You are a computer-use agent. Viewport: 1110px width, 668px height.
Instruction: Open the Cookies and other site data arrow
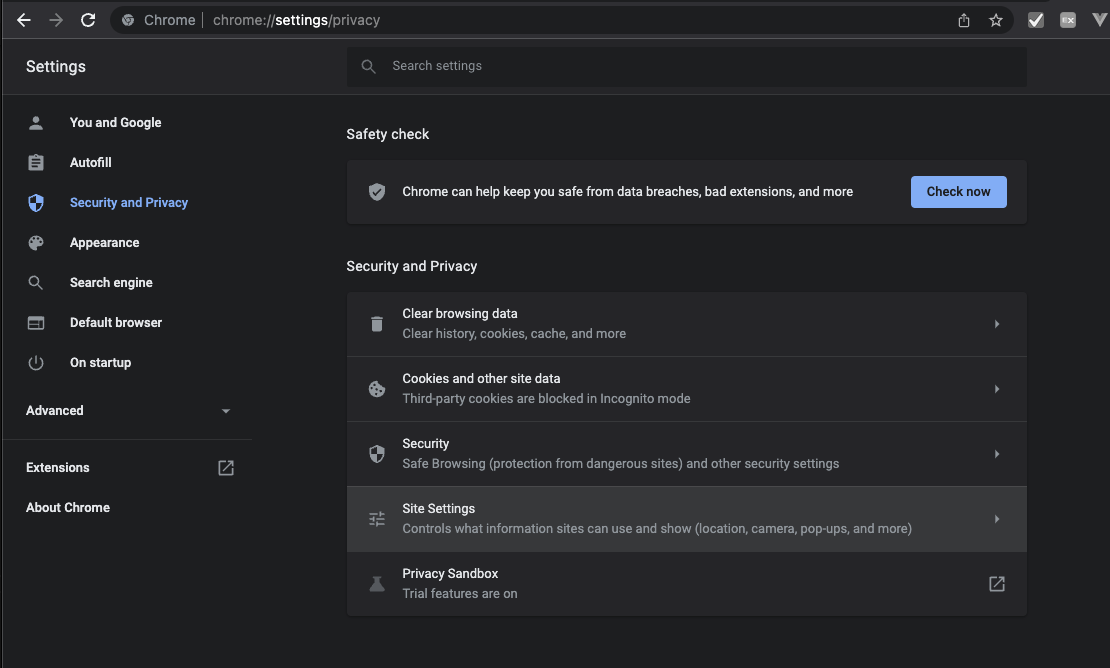[997, 389]
